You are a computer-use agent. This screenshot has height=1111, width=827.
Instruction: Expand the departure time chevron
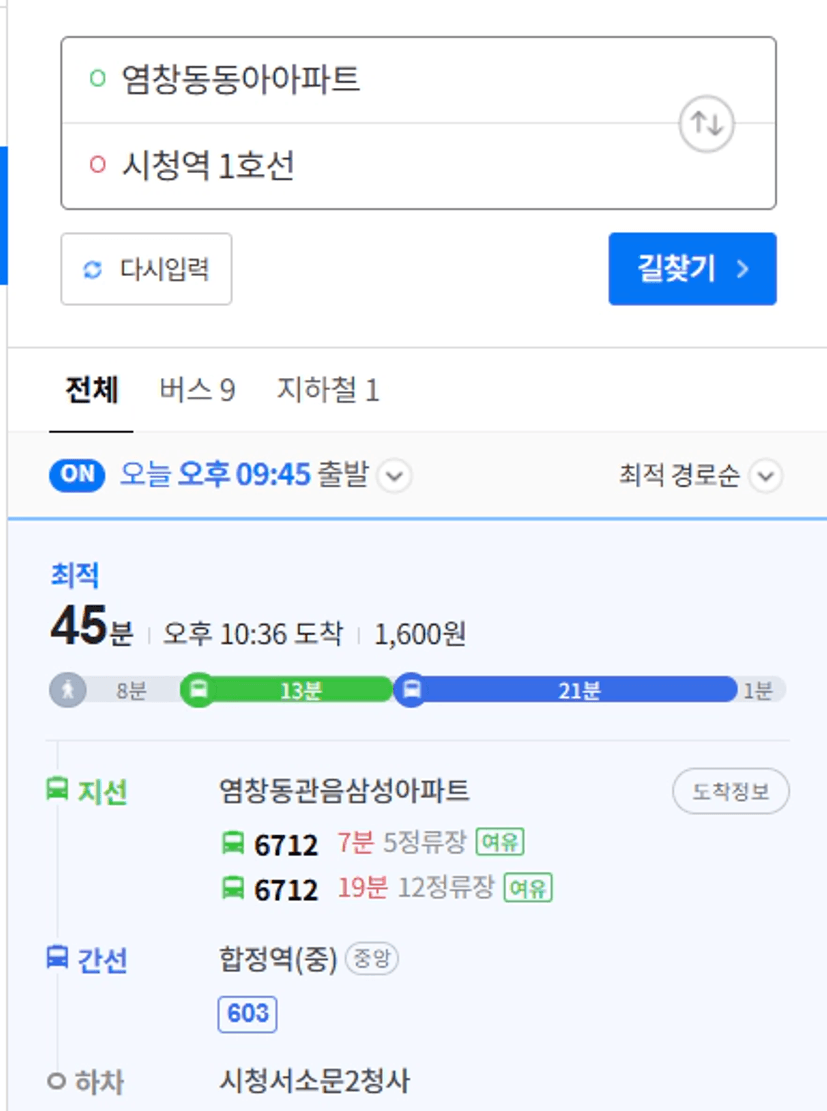click(395, 475)
